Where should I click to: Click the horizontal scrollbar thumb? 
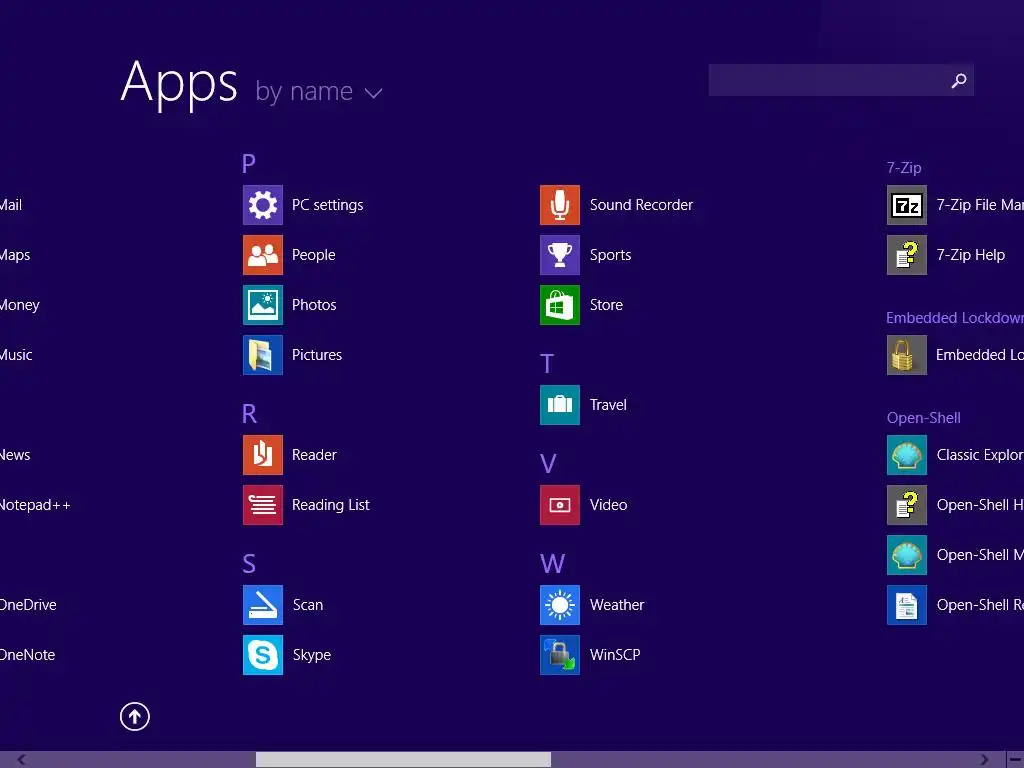(403, 760)
